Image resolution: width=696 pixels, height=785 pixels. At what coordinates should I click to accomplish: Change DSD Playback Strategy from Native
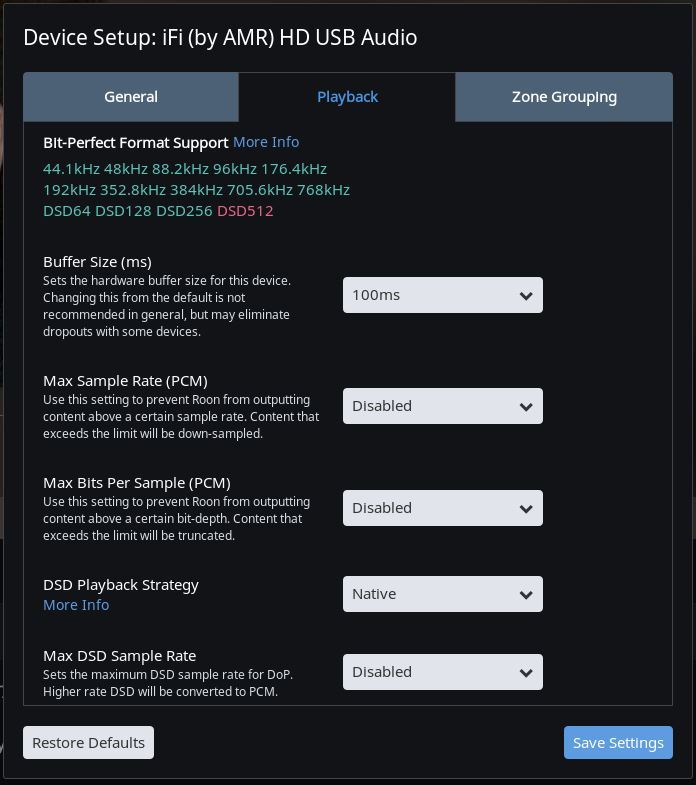point(443,594)
